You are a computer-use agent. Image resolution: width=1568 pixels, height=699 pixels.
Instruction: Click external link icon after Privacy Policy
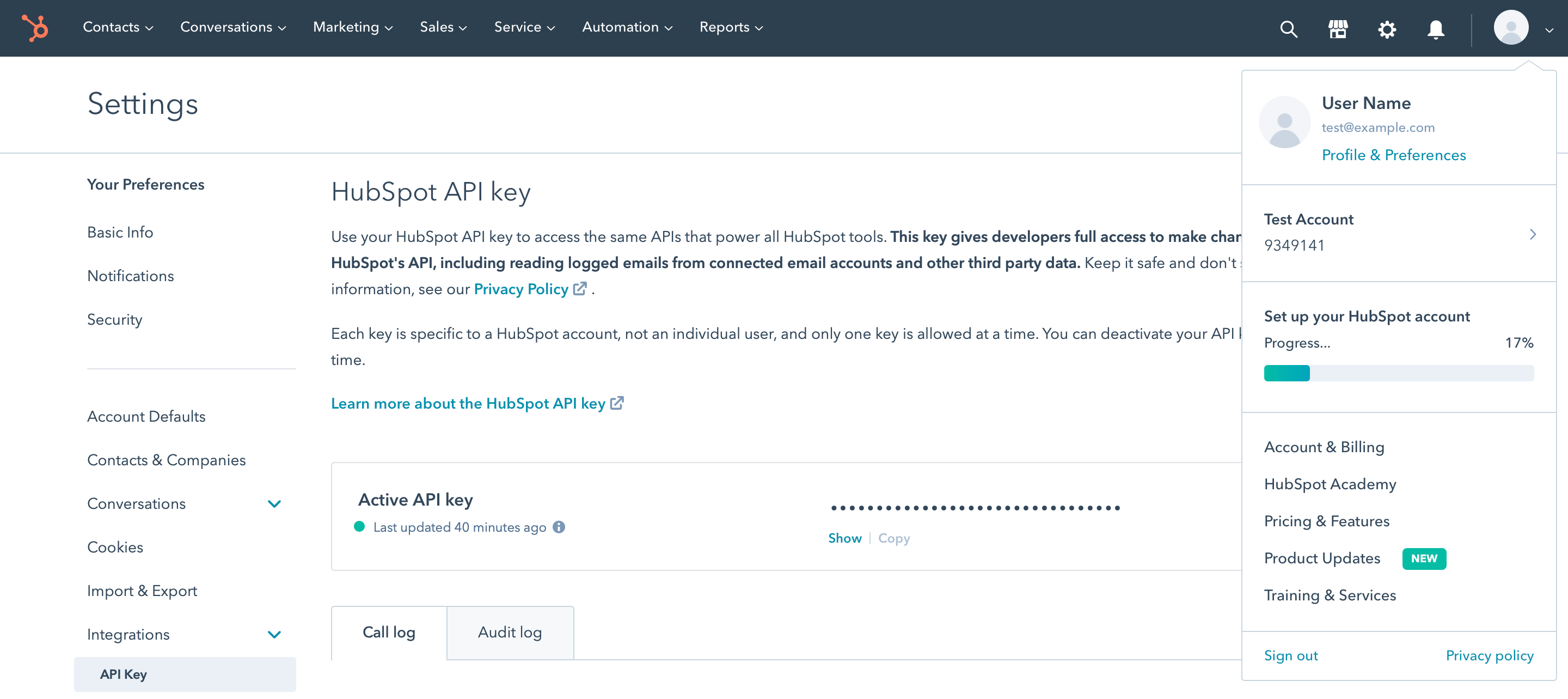coord(580,289)
